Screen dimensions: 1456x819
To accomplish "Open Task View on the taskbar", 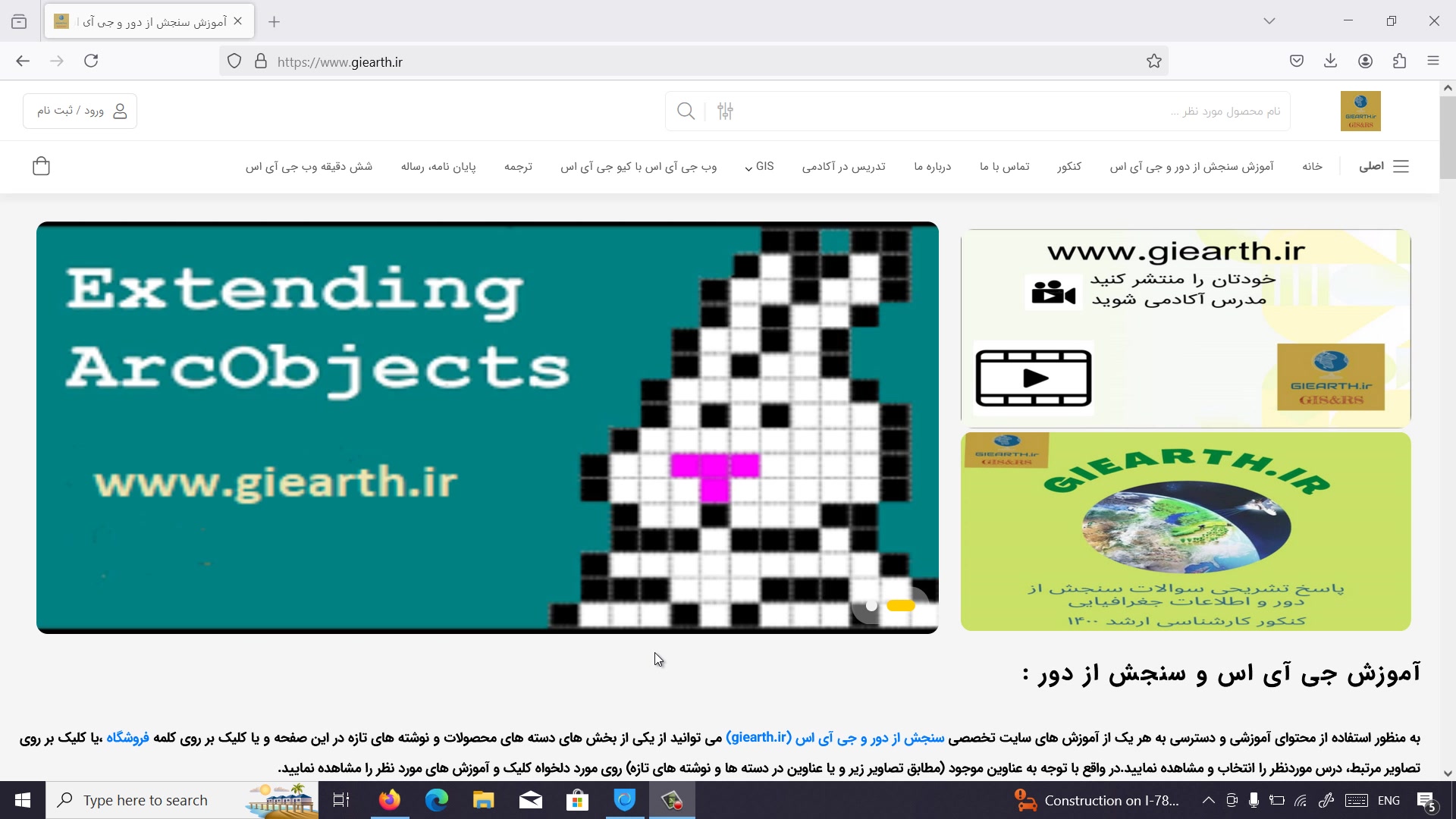I will point(341,800).
